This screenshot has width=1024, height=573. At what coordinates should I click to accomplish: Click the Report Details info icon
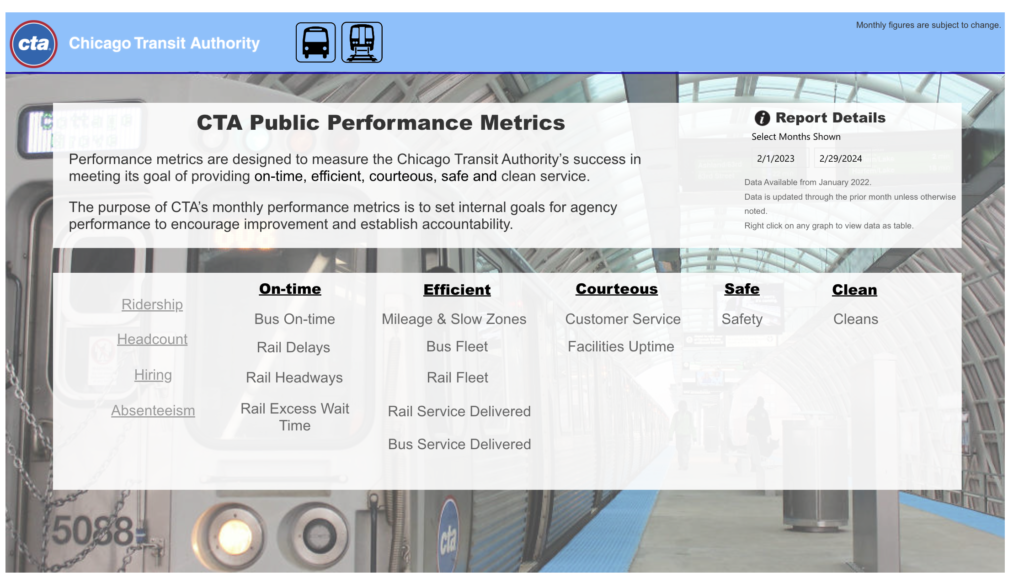pos(762,118)
